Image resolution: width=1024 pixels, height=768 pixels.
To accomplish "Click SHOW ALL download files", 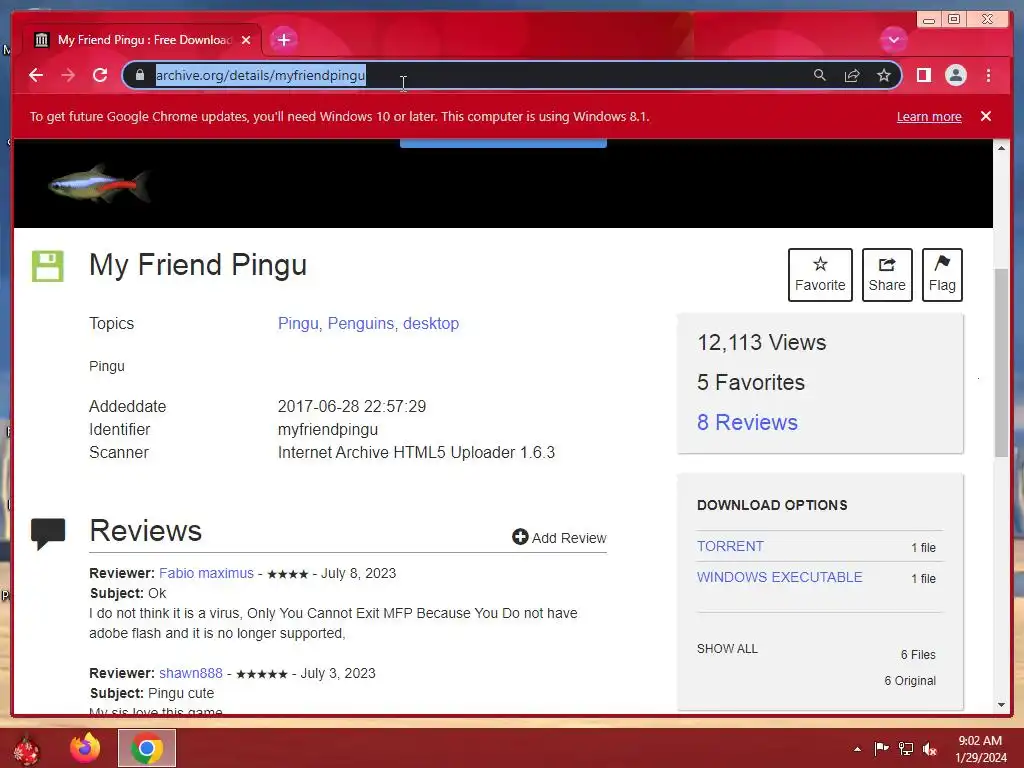I will tap(727, 648).
